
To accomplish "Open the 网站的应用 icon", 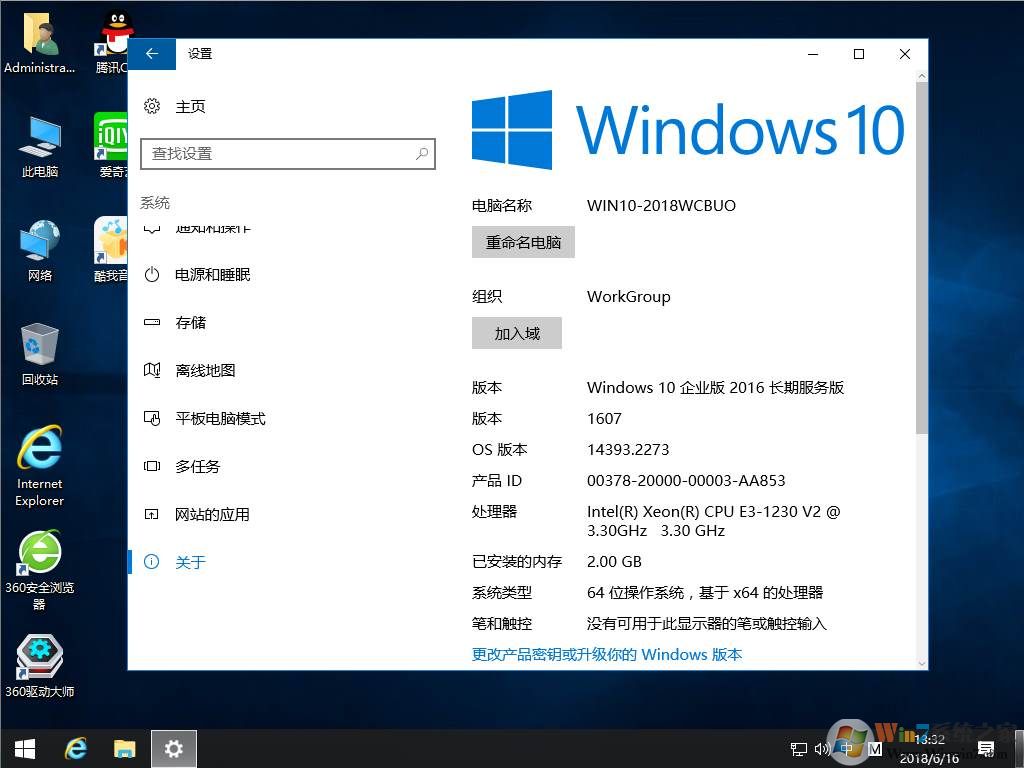I will point(152,514).
